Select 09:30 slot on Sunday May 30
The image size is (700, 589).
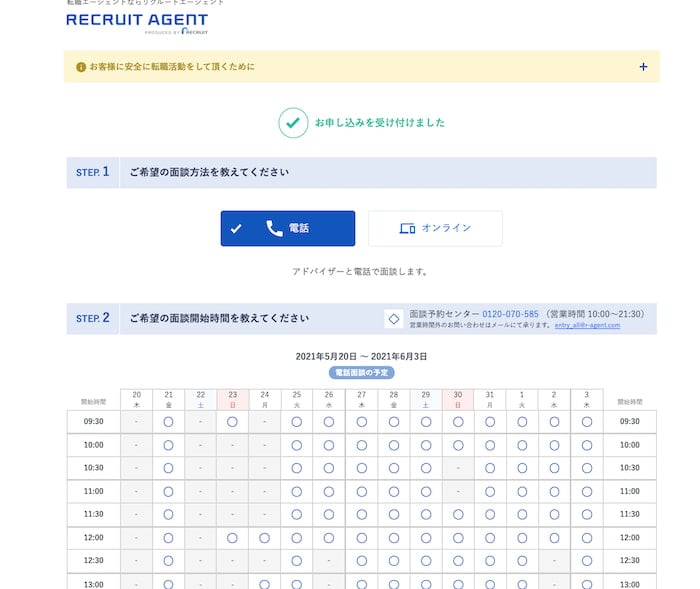[x=458, y=422]
